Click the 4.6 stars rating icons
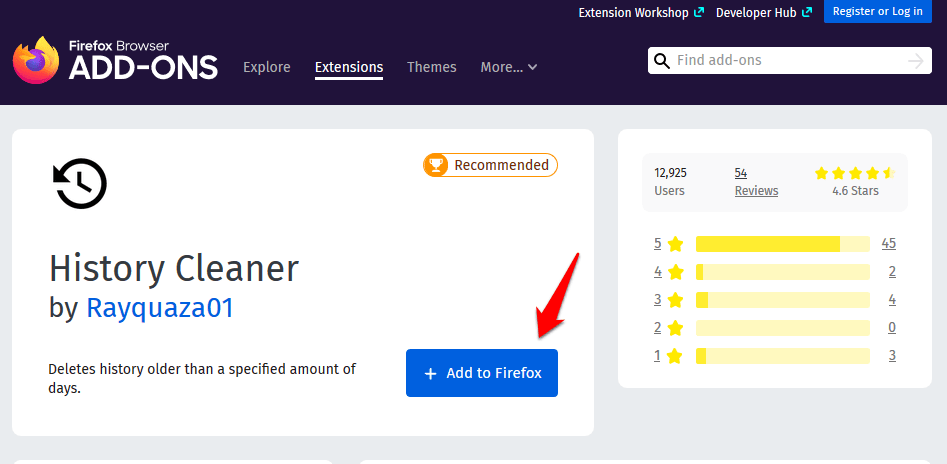 tap(854, 173)
